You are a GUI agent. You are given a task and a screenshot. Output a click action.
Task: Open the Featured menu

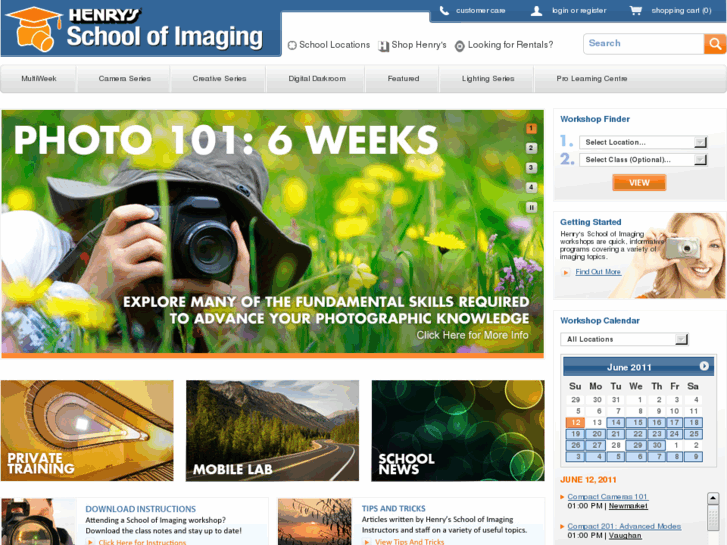[403, 79]
